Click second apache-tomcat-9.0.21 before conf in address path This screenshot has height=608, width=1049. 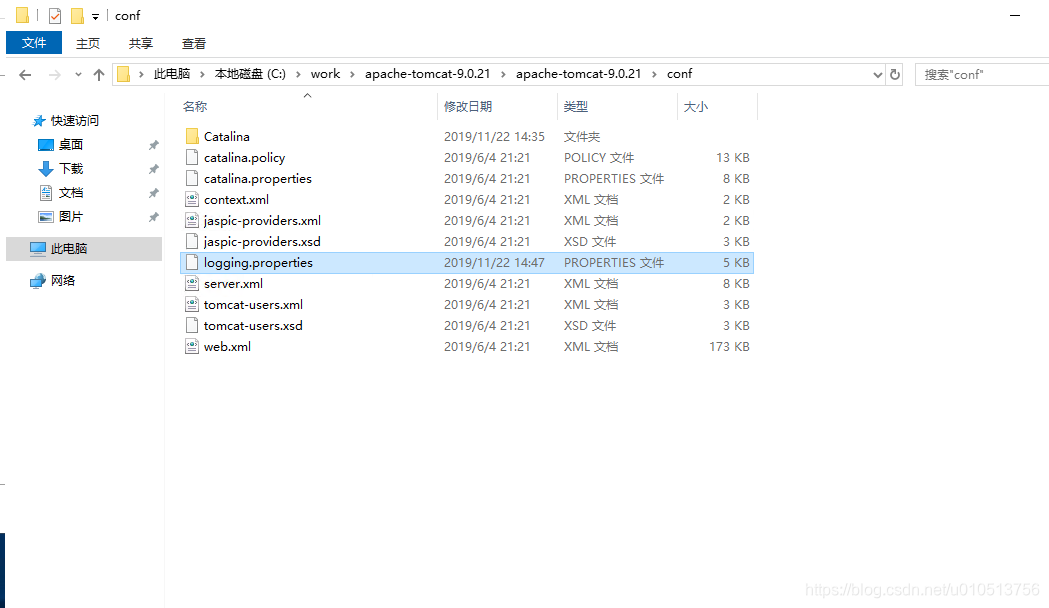tap(579, 74)
